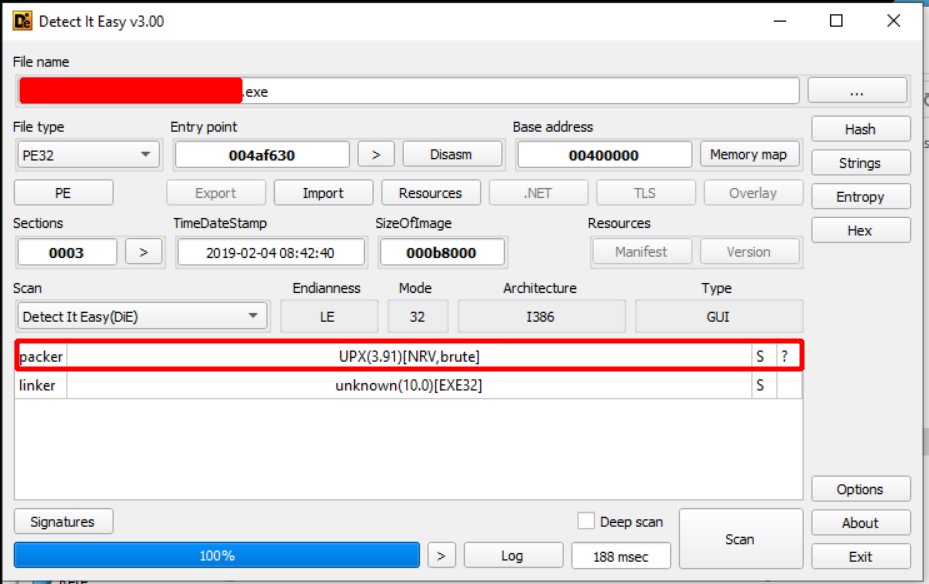Open the Strings viewer
Viewport: 929px width, 584px height.
point(860,163)
